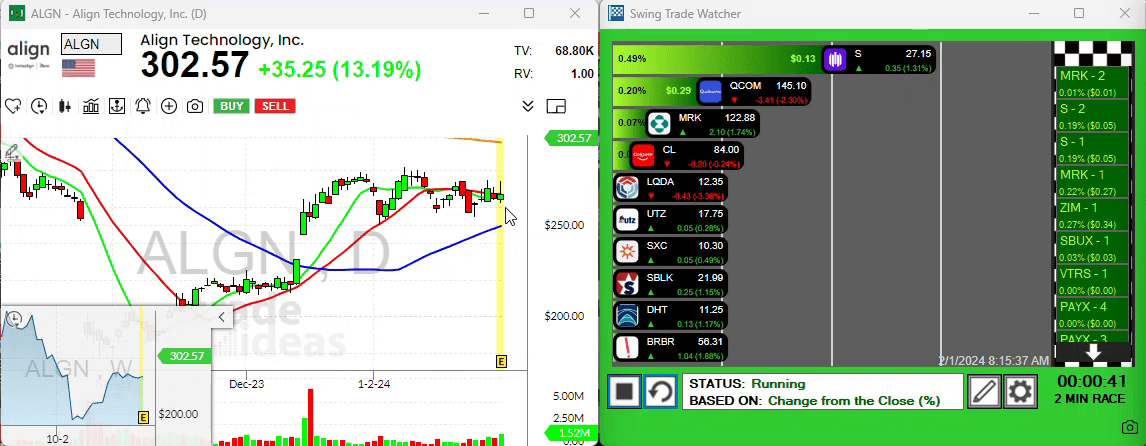Open Swing Trade Watcher settings gear

click(x=1020, y=391)
